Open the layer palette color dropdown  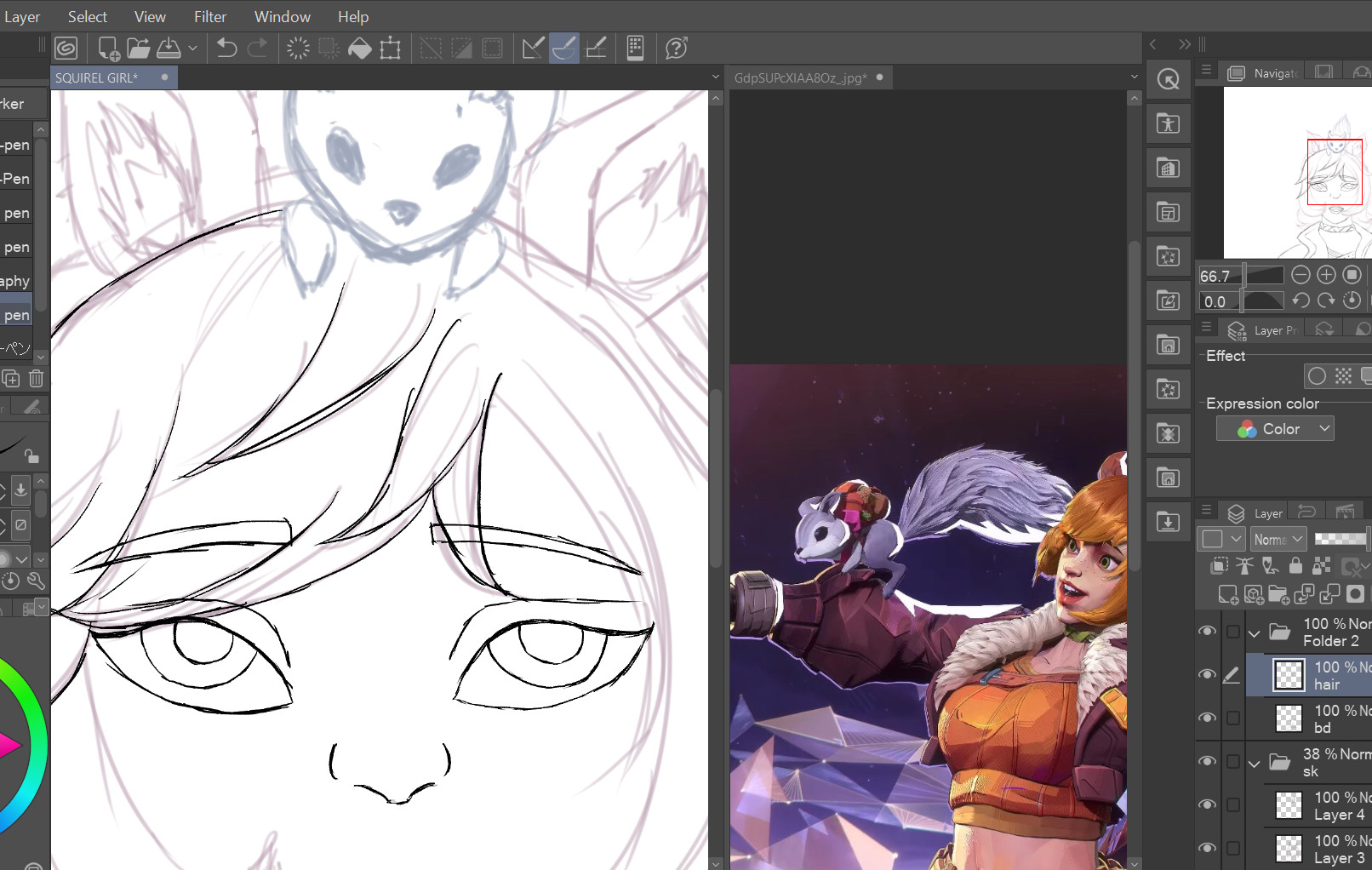[1221, 539]
